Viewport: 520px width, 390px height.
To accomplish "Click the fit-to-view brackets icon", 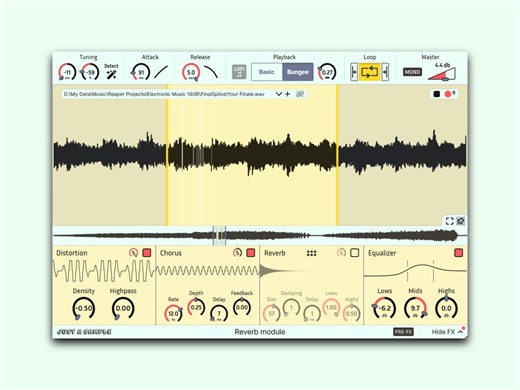I will [450, 221].
